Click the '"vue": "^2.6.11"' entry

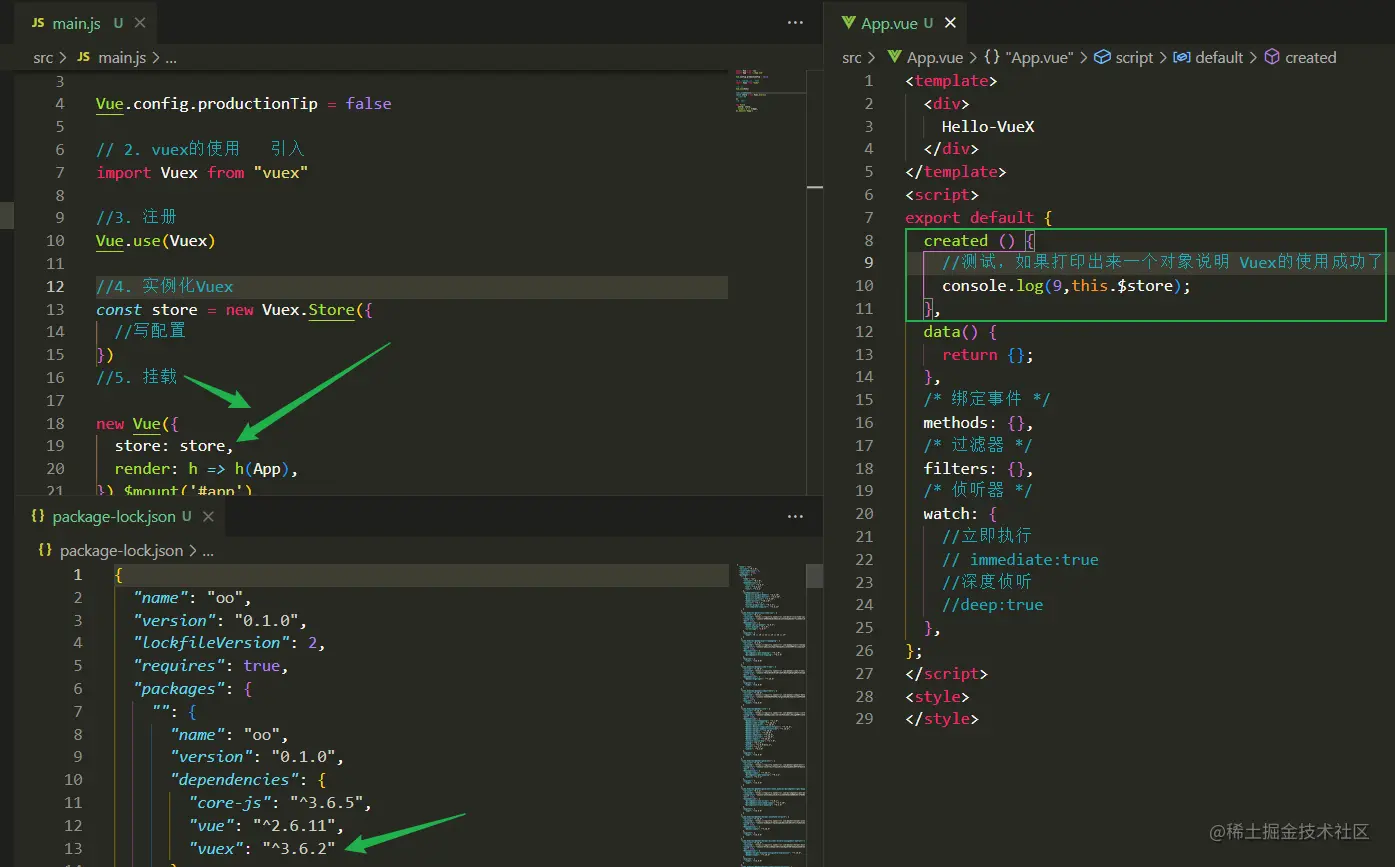[x=266, y=826]
